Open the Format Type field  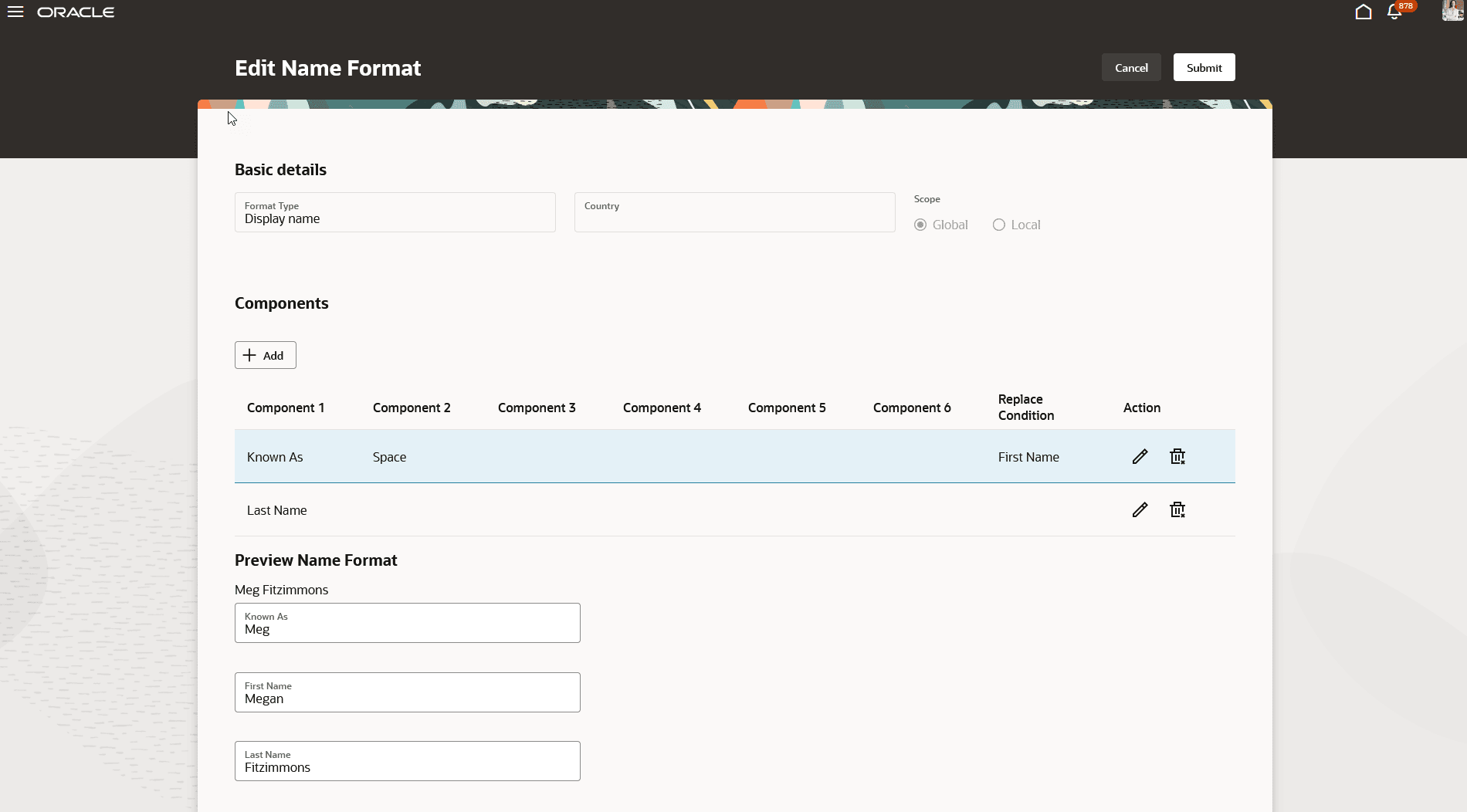395,212
